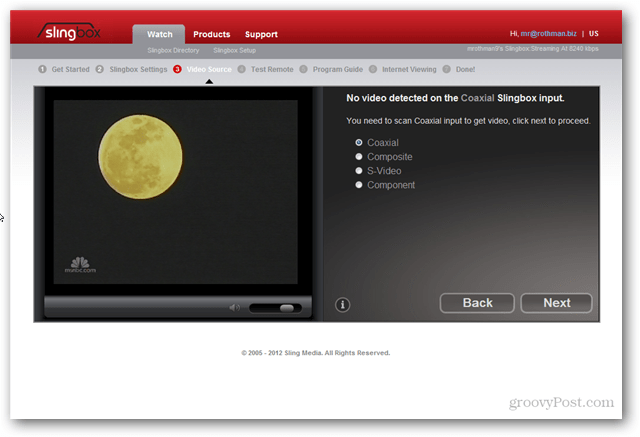640x437 pixels.
Task: Jump to the Done! step
Action: (459, 69)
